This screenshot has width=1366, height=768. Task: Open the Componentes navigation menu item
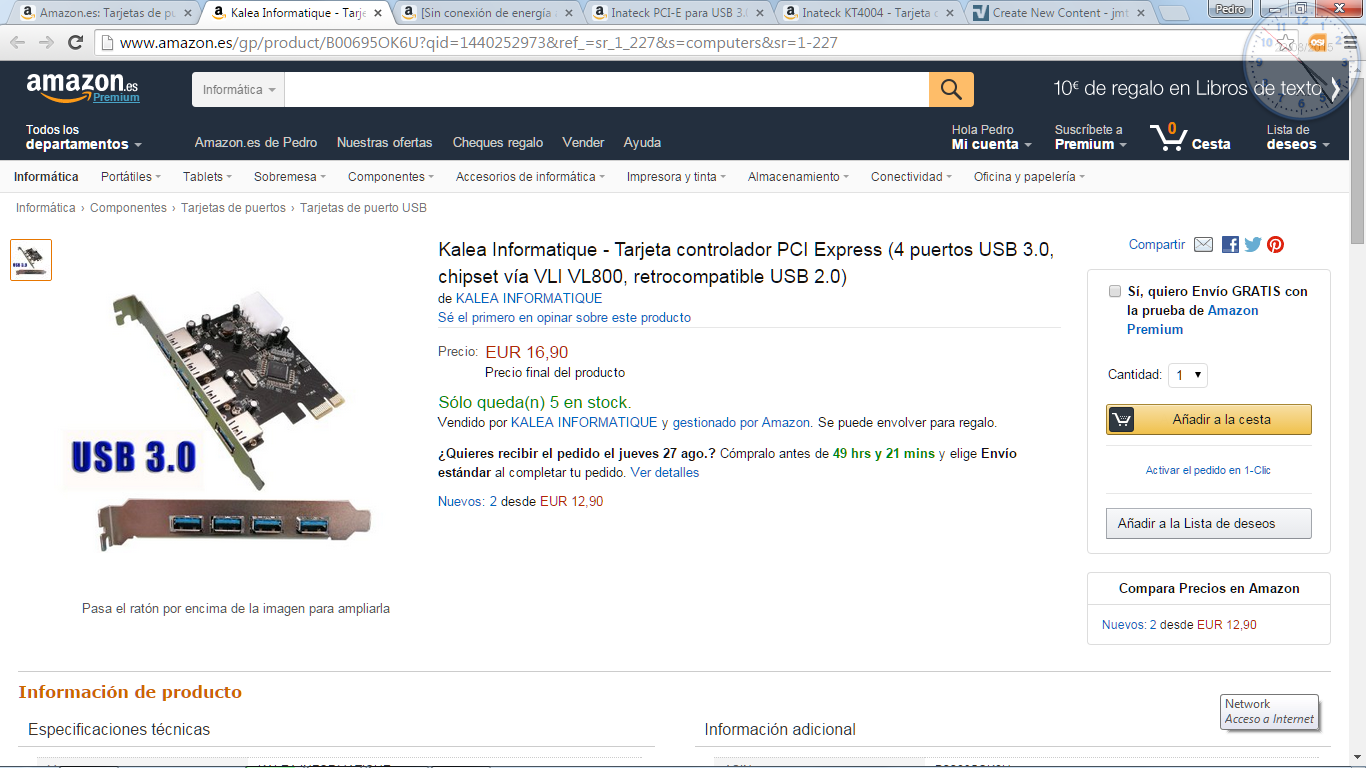click(x=390, y=176)
